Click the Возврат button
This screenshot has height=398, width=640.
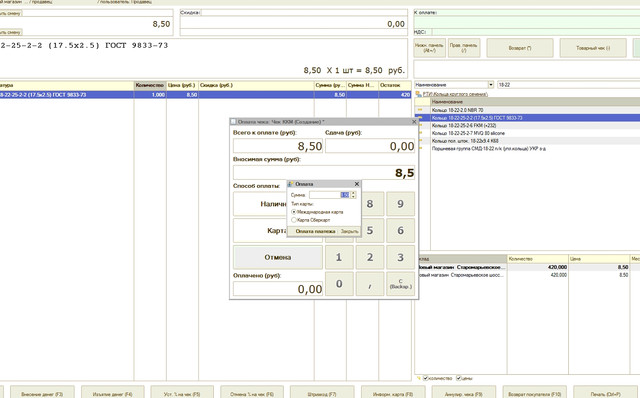(x=520, y=48)
